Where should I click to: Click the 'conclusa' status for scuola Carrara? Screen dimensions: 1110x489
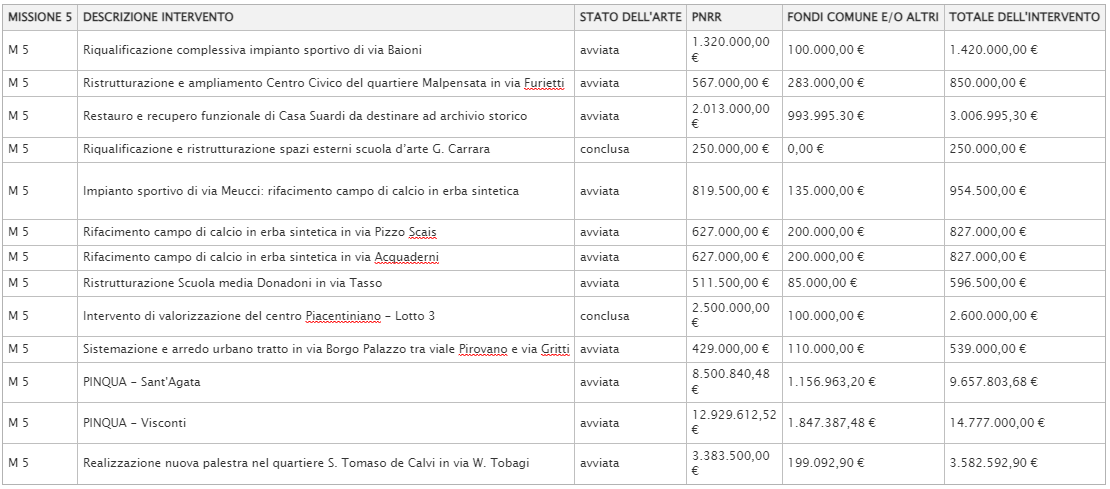605,149
